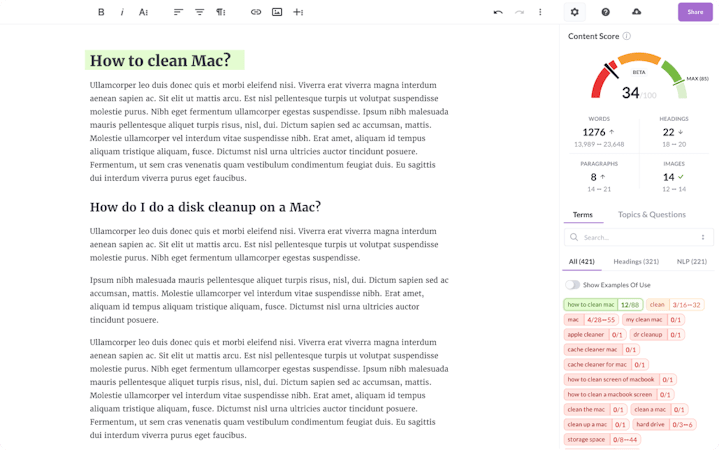This screenshot has width=719, height=450.
Task: Click the Headings count 22
Action: (x=669, y=133)
